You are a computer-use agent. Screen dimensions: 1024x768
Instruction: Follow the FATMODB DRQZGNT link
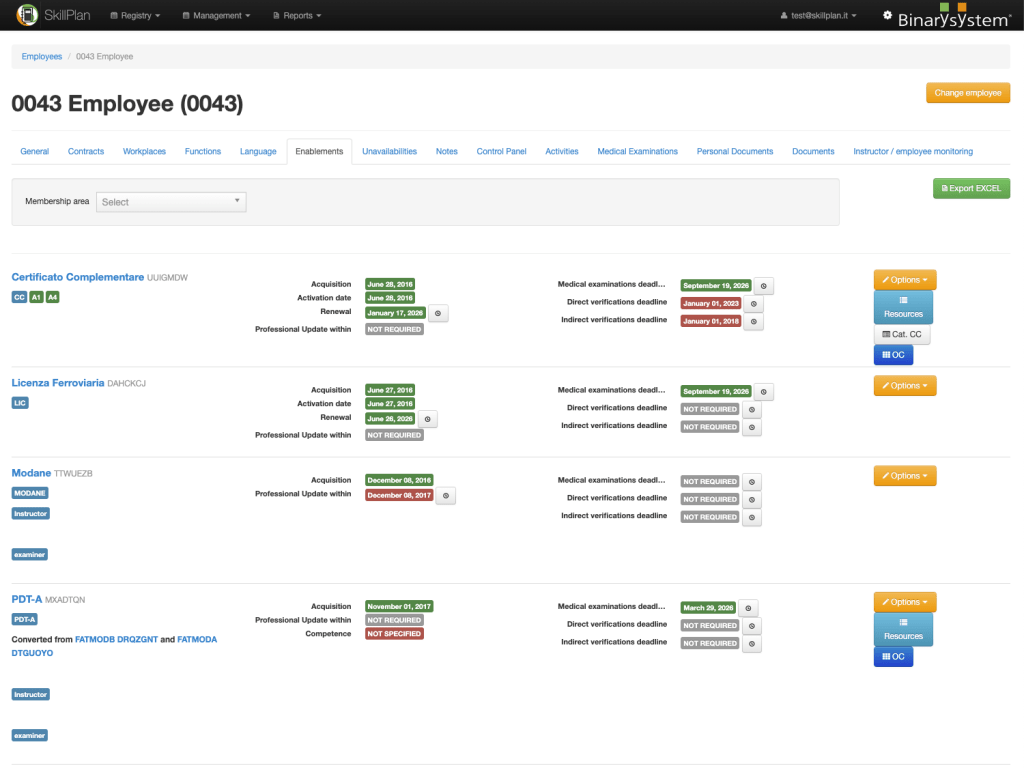(116, 639)
